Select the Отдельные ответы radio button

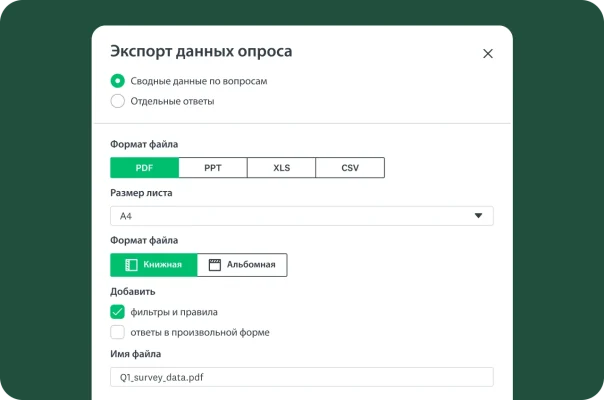point(117,101)
